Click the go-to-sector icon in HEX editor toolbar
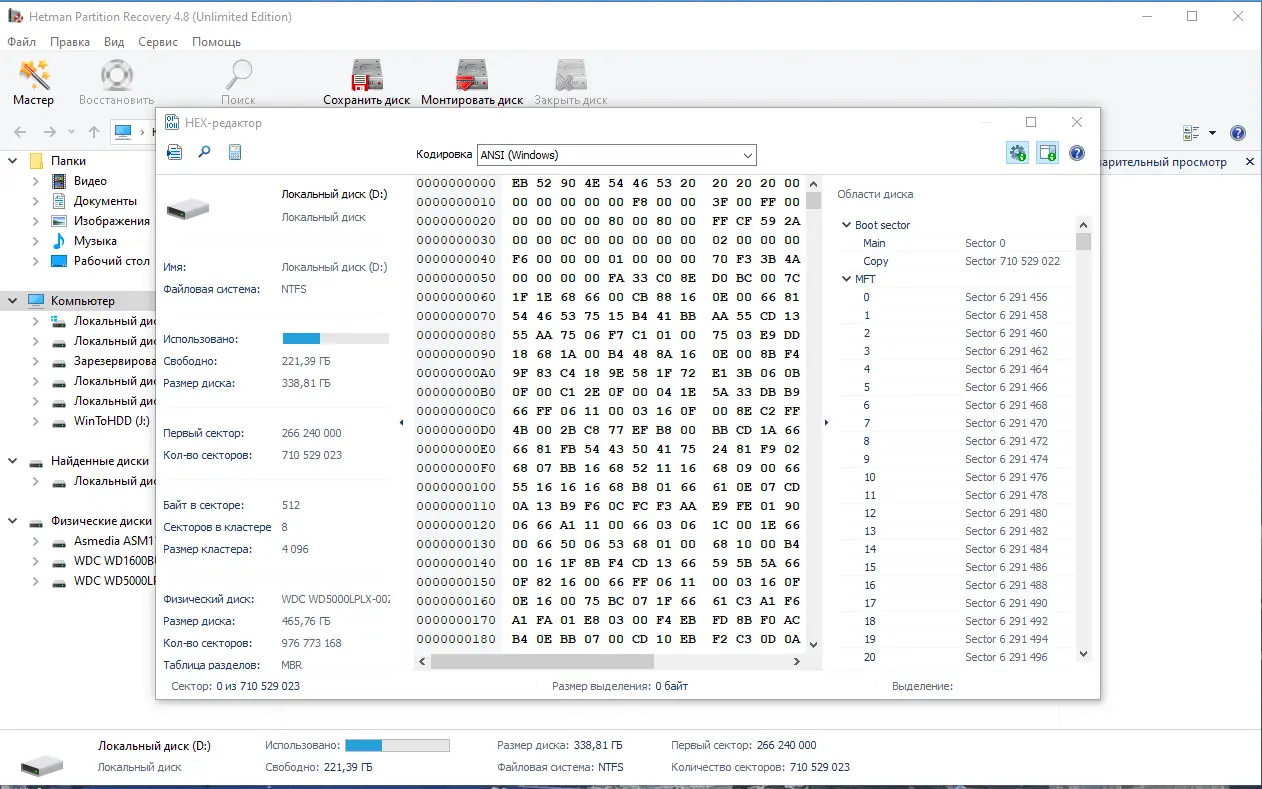1262x789 pixels. [x=174, y=152]
